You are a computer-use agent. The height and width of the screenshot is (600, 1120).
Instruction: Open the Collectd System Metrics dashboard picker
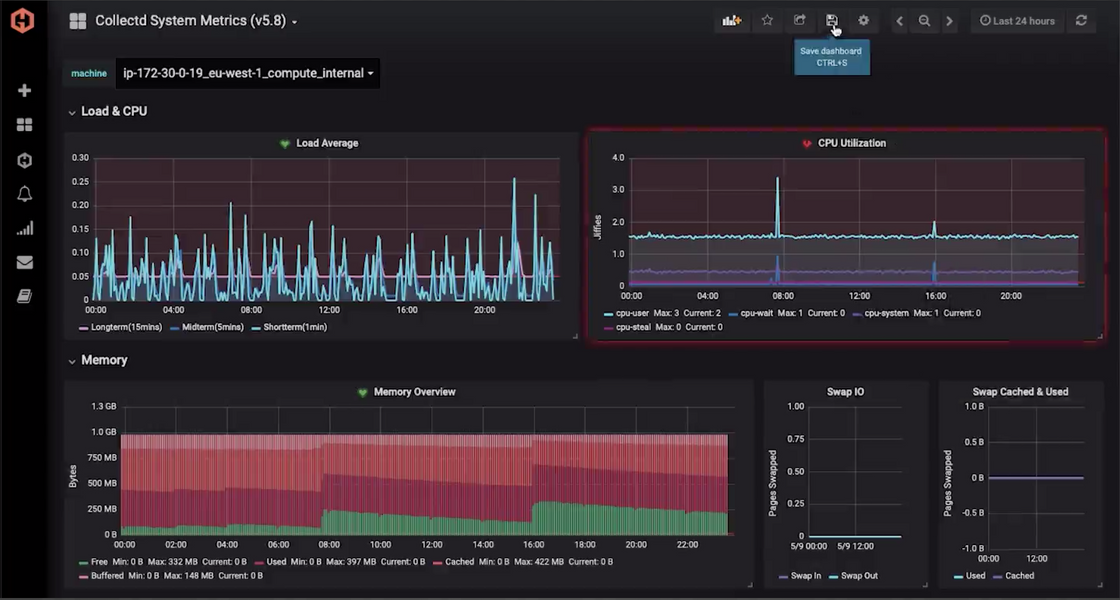195,21
